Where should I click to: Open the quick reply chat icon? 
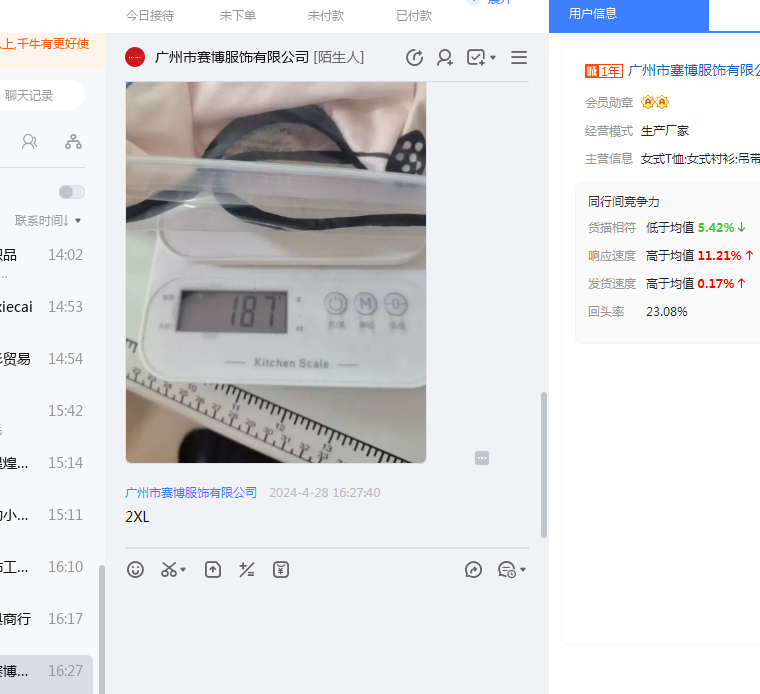tap(507, 569)
